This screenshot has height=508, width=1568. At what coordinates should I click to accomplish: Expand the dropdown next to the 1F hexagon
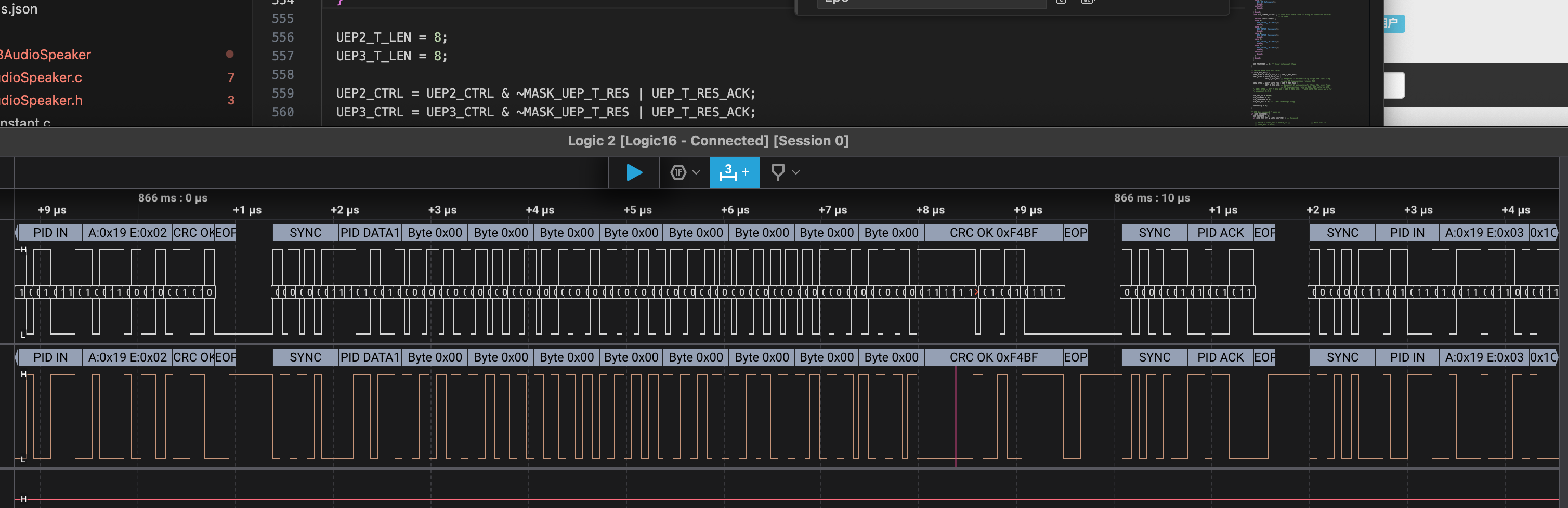pyautogui.click(x=696, y=173)
